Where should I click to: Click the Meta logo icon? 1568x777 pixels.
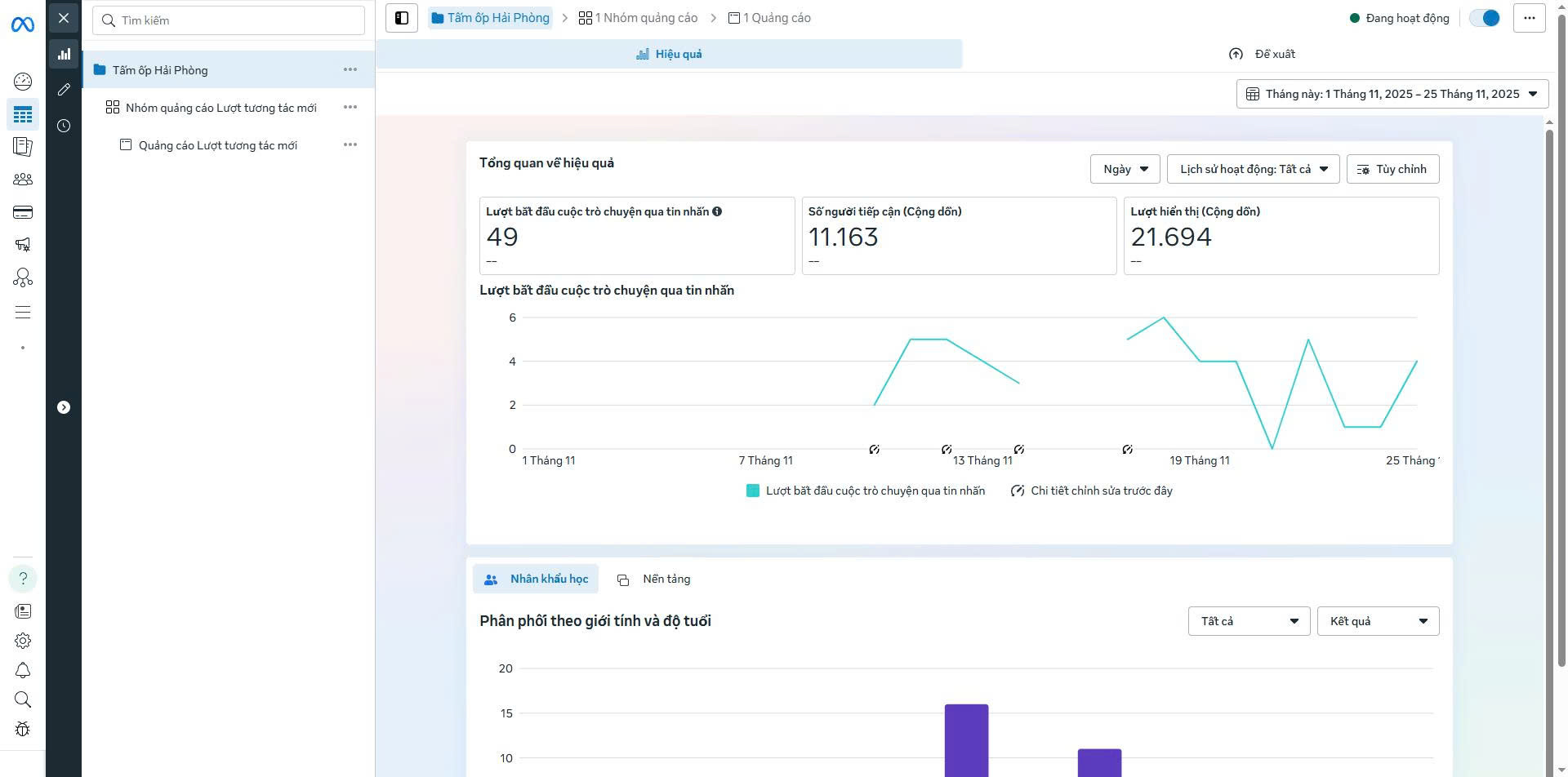[x=22, y=25]
